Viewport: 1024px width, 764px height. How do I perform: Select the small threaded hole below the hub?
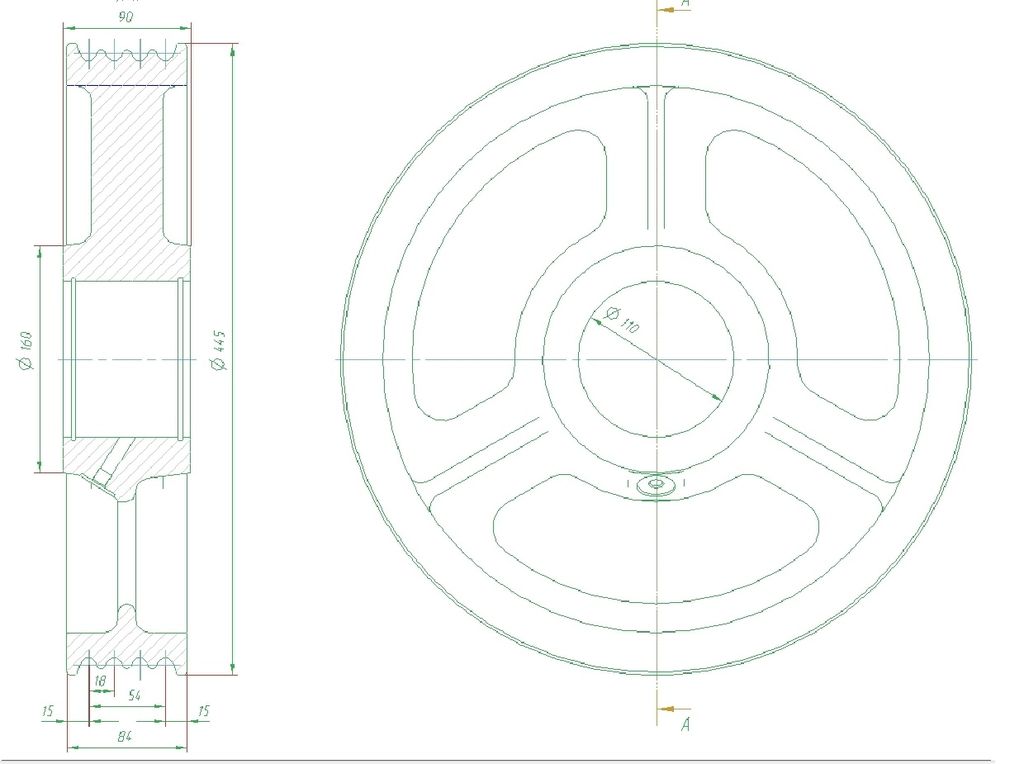656,485
